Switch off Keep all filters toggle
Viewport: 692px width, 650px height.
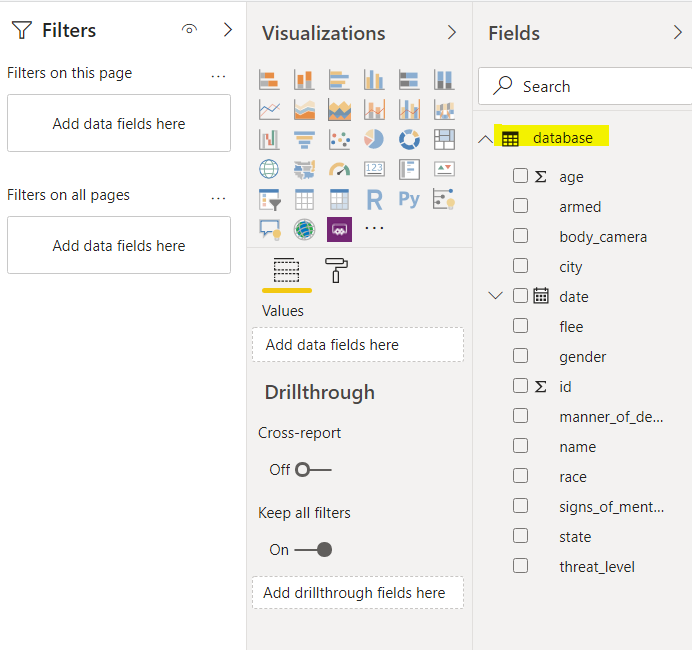(313, 549)
